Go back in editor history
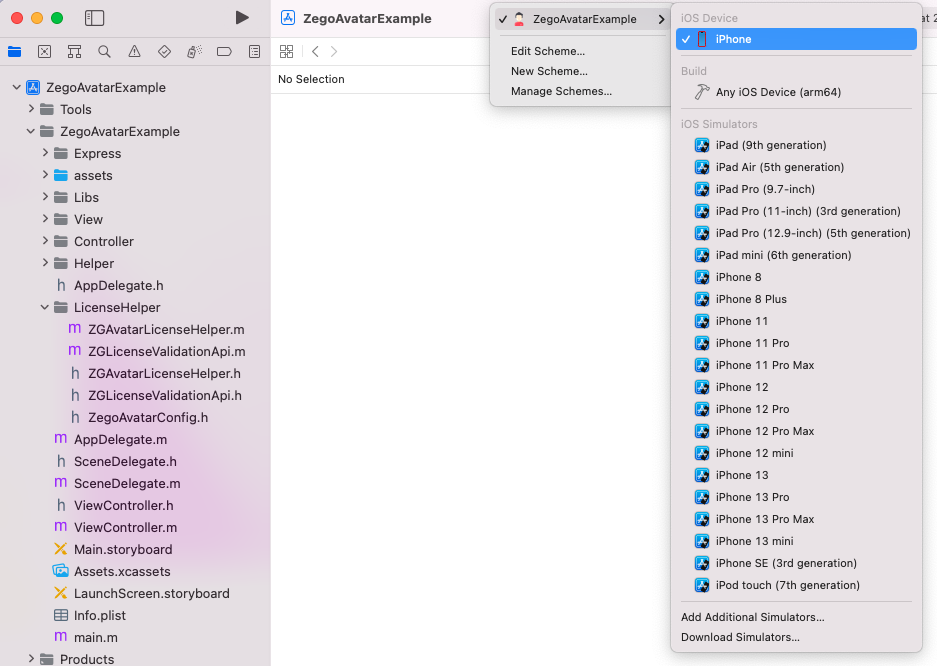Image resolution: width=937 pixels, height=666 pixels. [x=316, y=51]
